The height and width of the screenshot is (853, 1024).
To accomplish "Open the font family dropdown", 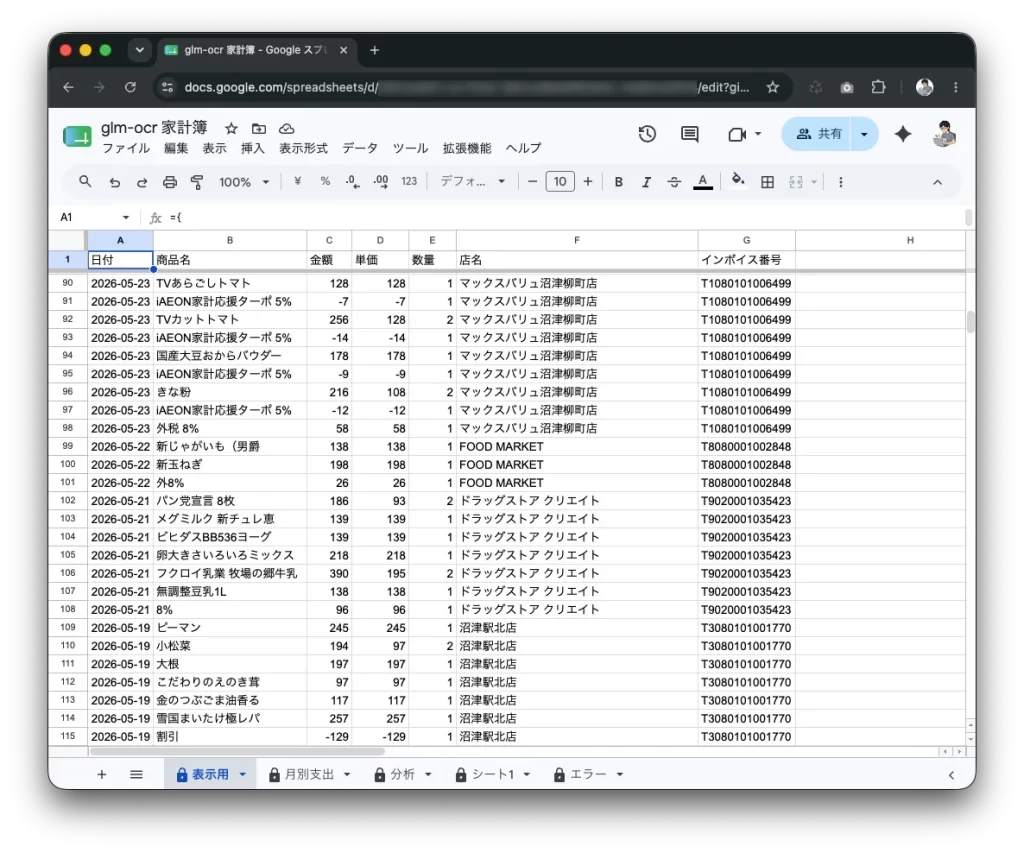I will (x=473, y=182).
